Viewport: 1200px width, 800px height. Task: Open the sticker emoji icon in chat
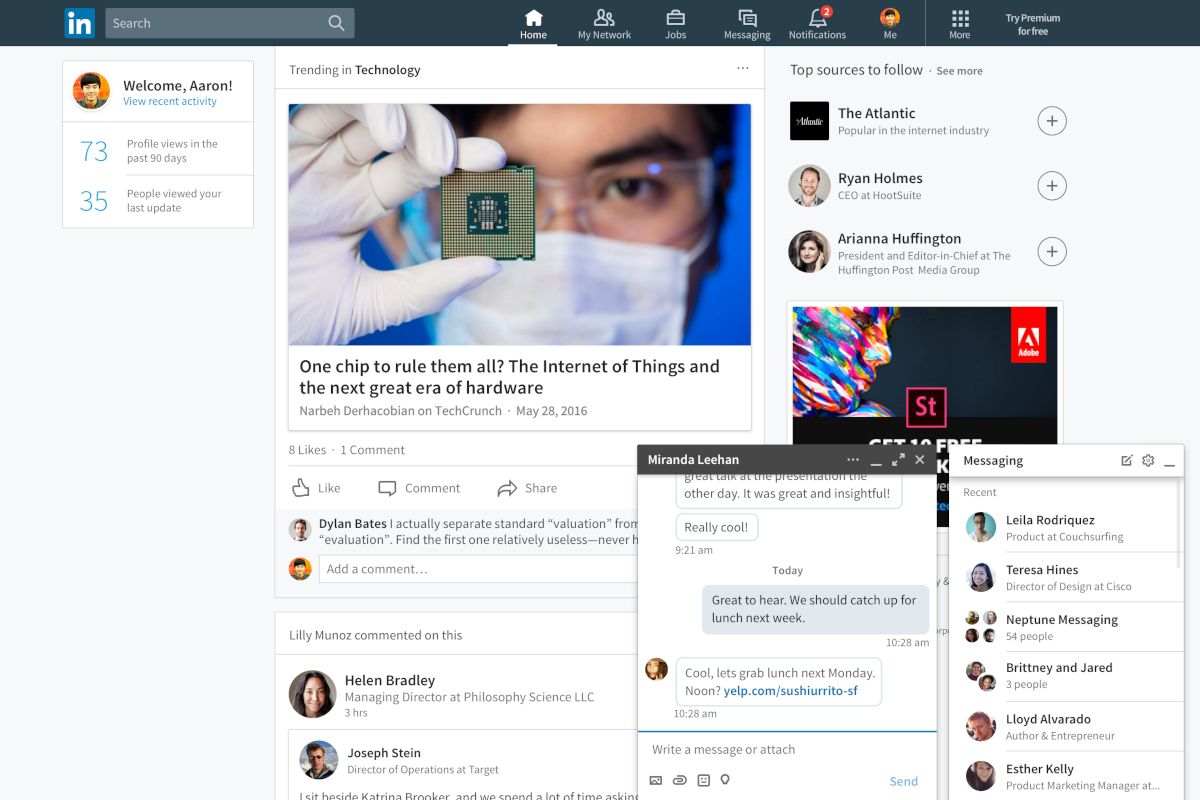[703, 780]
